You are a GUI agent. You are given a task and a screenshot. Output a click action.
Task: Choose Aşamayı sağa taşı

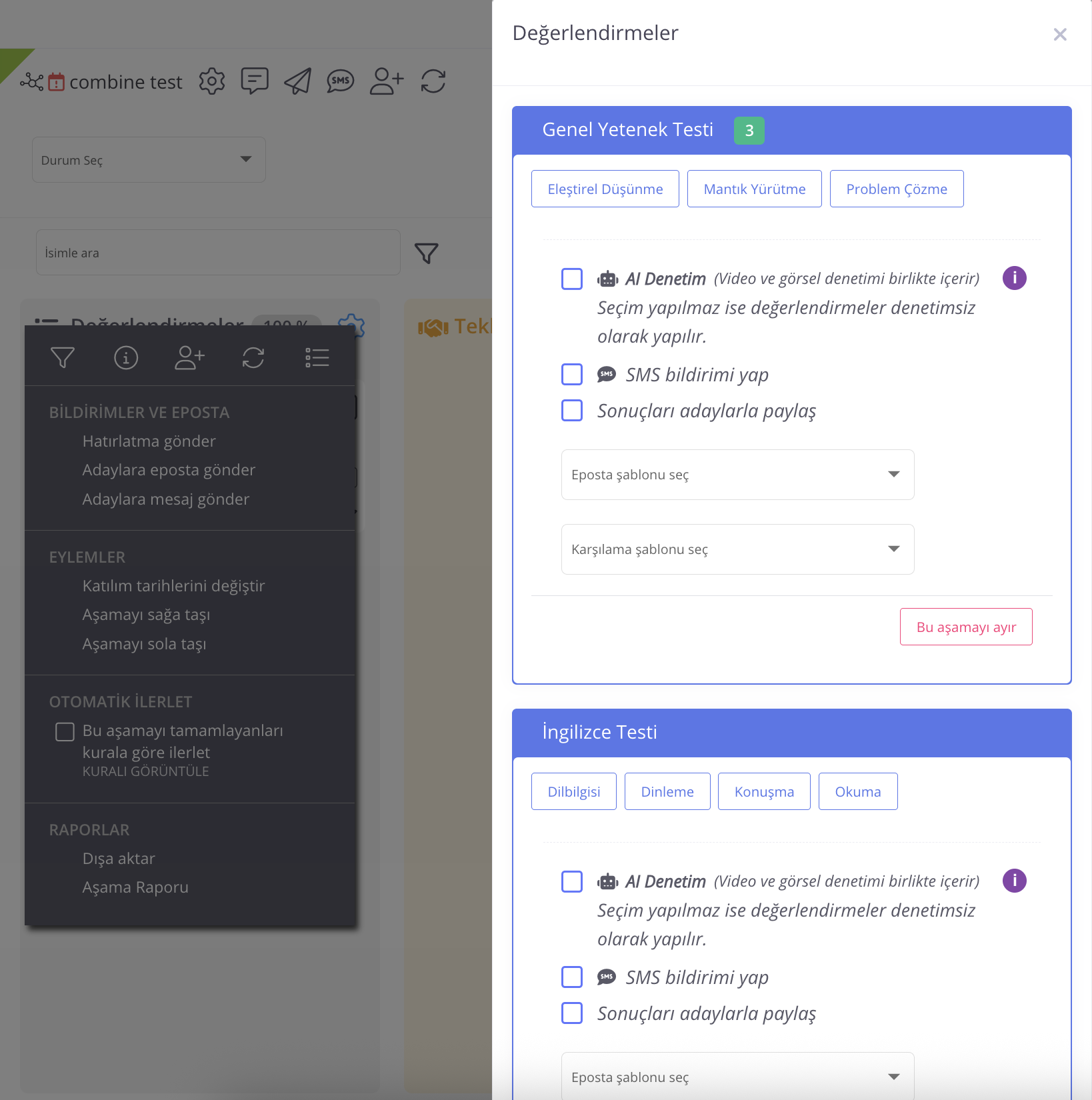pos(147,615)
